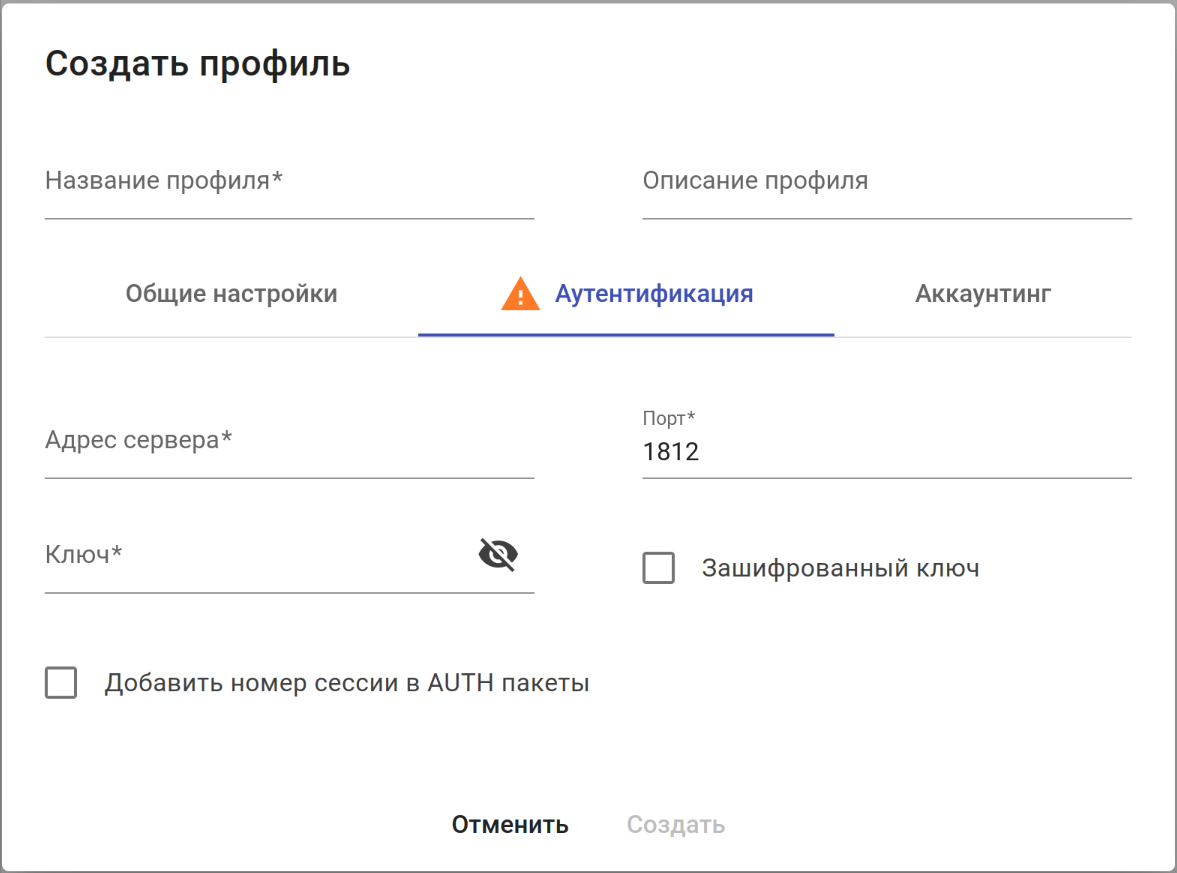Click the underline below Адрес сервера
This screenshot has width=1177, height=873.
[289, 478]
